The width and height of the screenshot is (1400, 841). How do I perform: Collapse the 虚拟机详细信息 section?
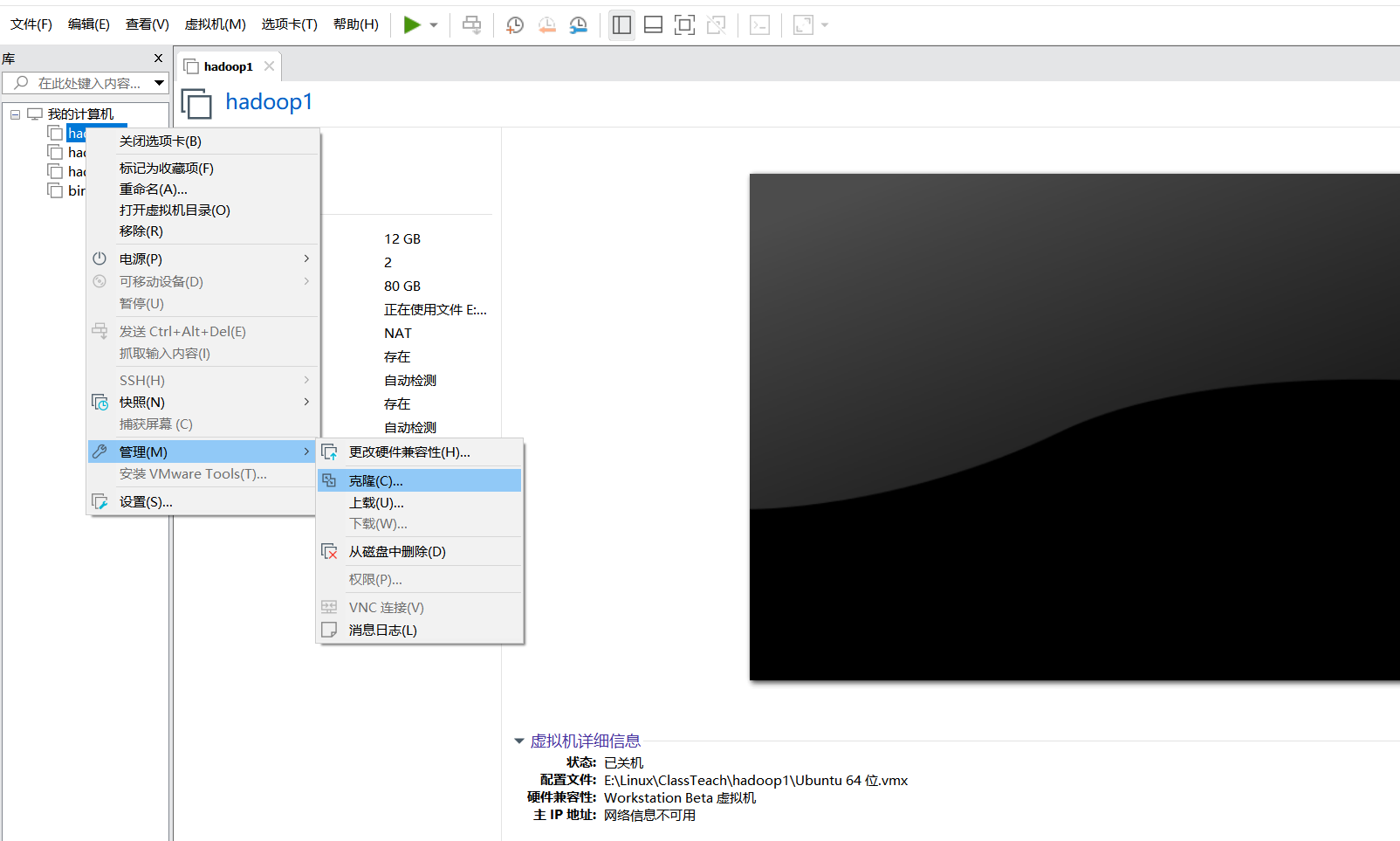click(519, 741)
